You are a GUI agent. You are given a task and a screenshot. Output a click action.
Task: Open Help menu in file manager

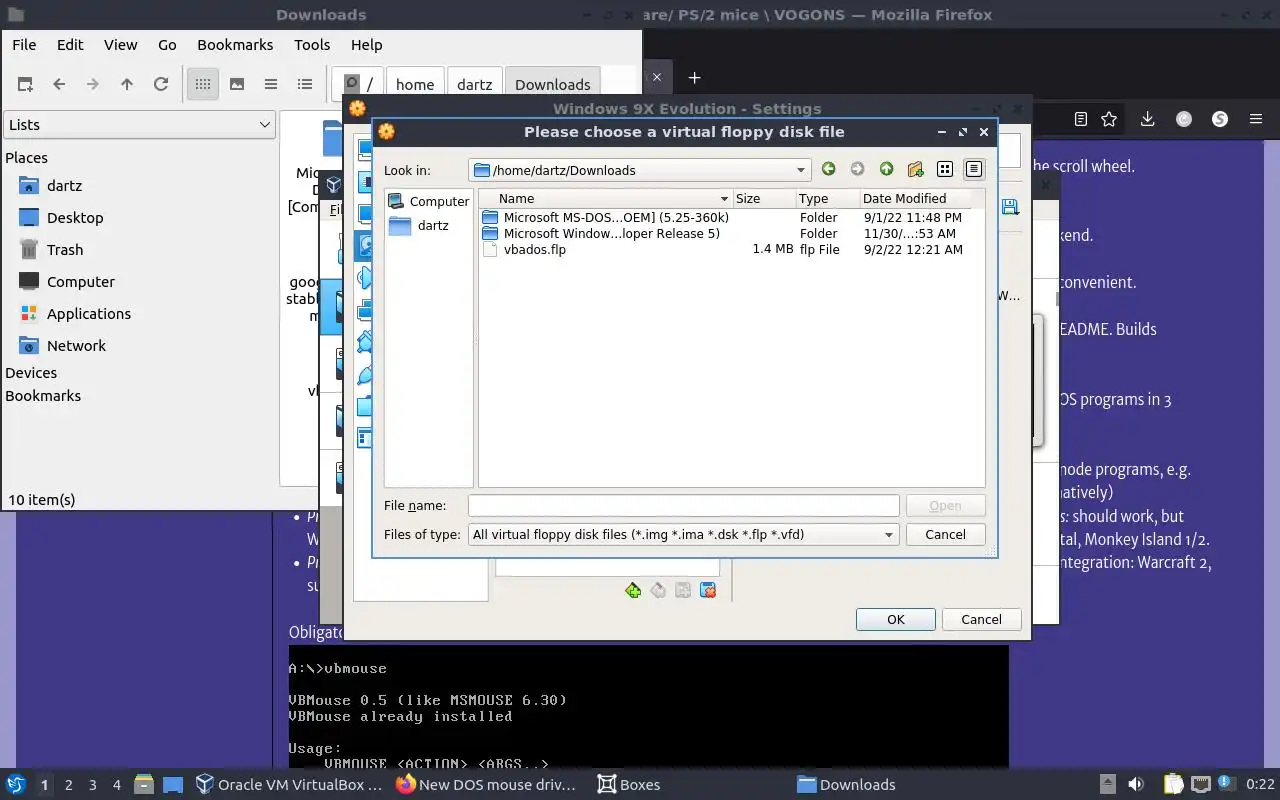[x=366, y=45]
